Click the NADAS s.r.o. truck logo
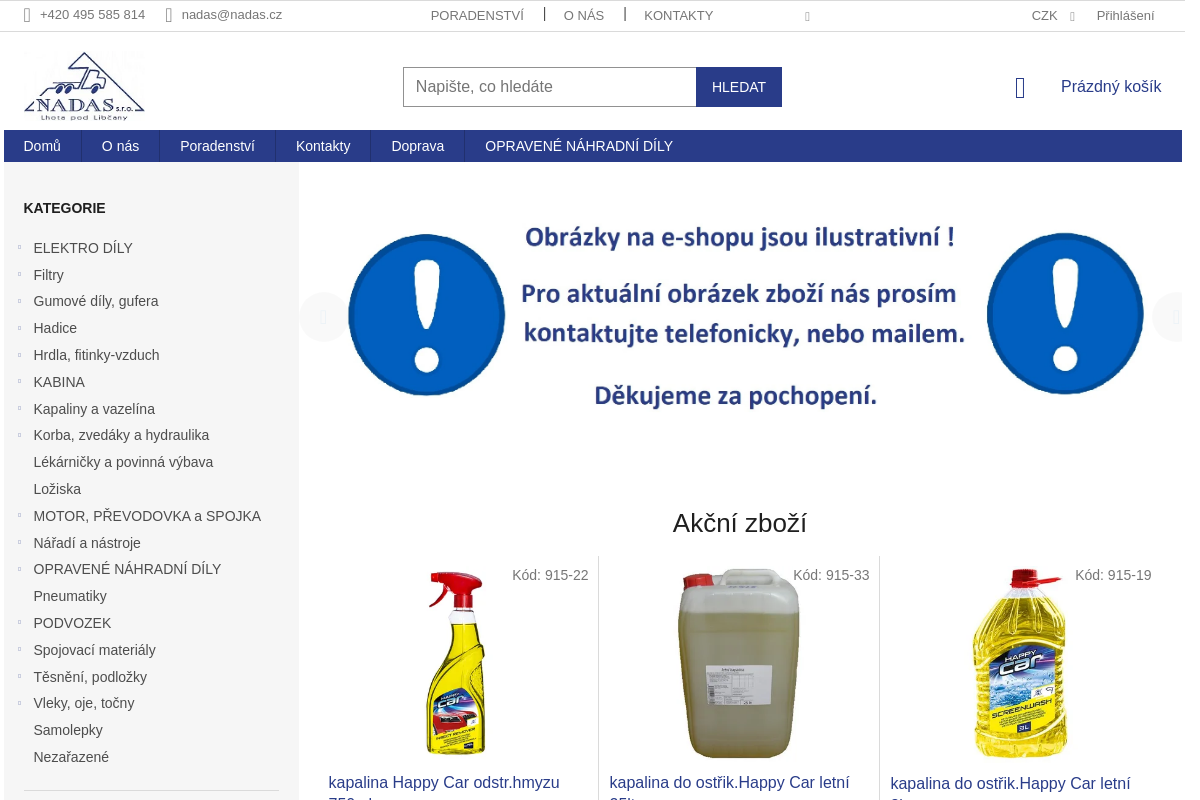1200x800 pixels. point(84,86)
